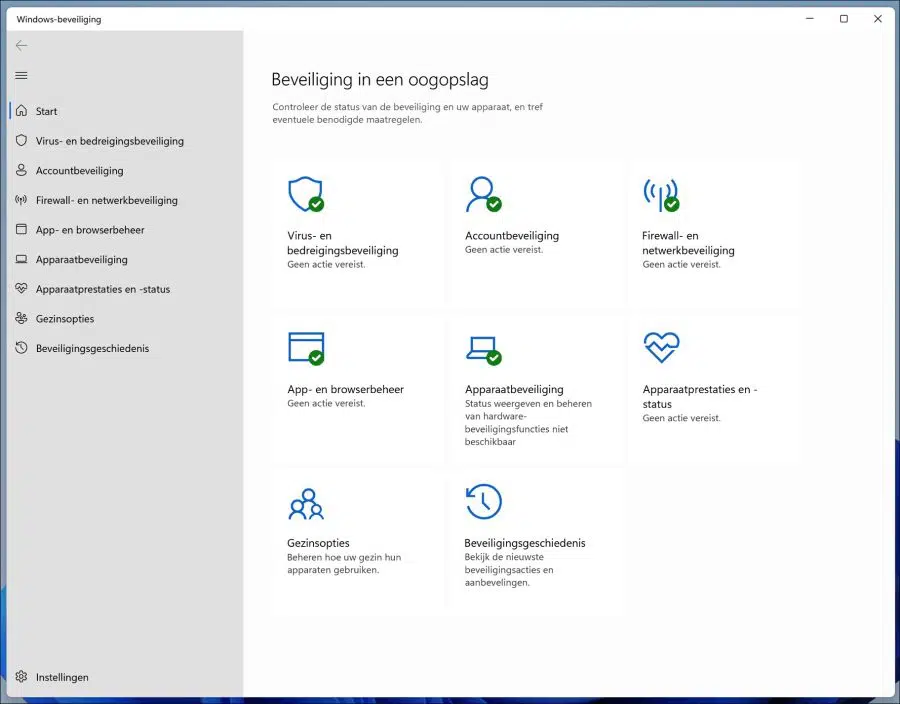This screenshot has width=900, height=704.
Task: Click 'Geen actie vereist.' under App- en browserbeheer tile
Action: [x=326, y=403]
